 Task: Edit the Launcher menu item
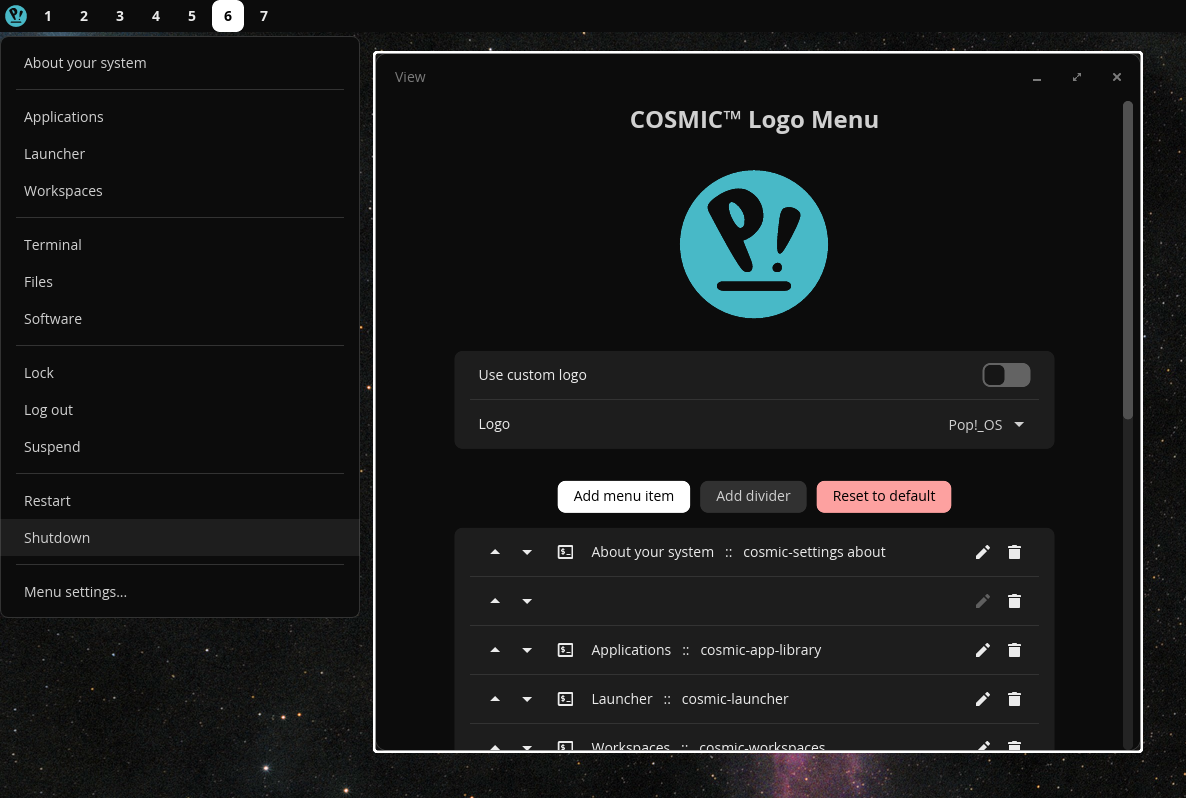pos(983,699)
